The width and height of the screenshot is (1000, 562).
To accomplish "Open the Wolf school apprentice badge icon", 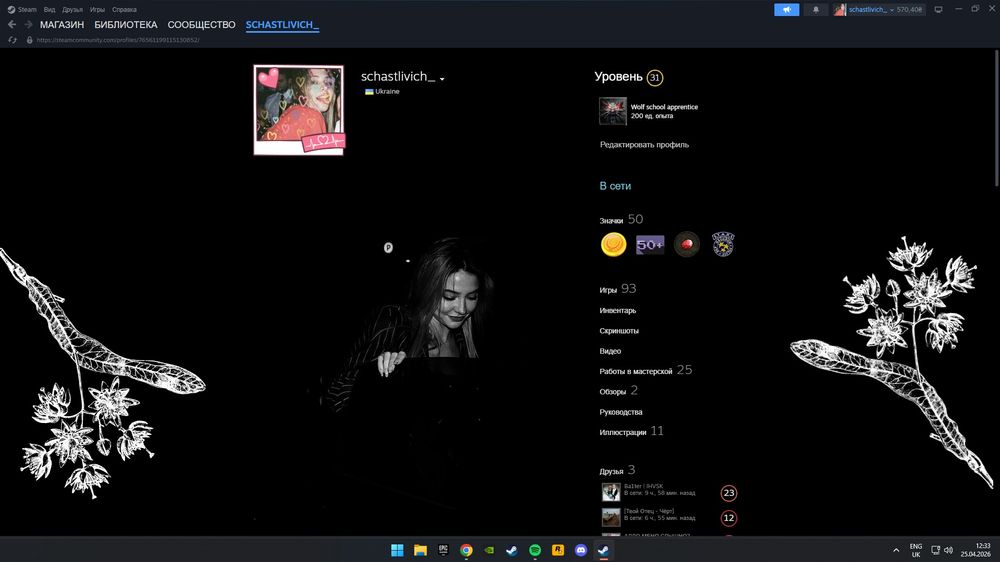I will point(612,111).
